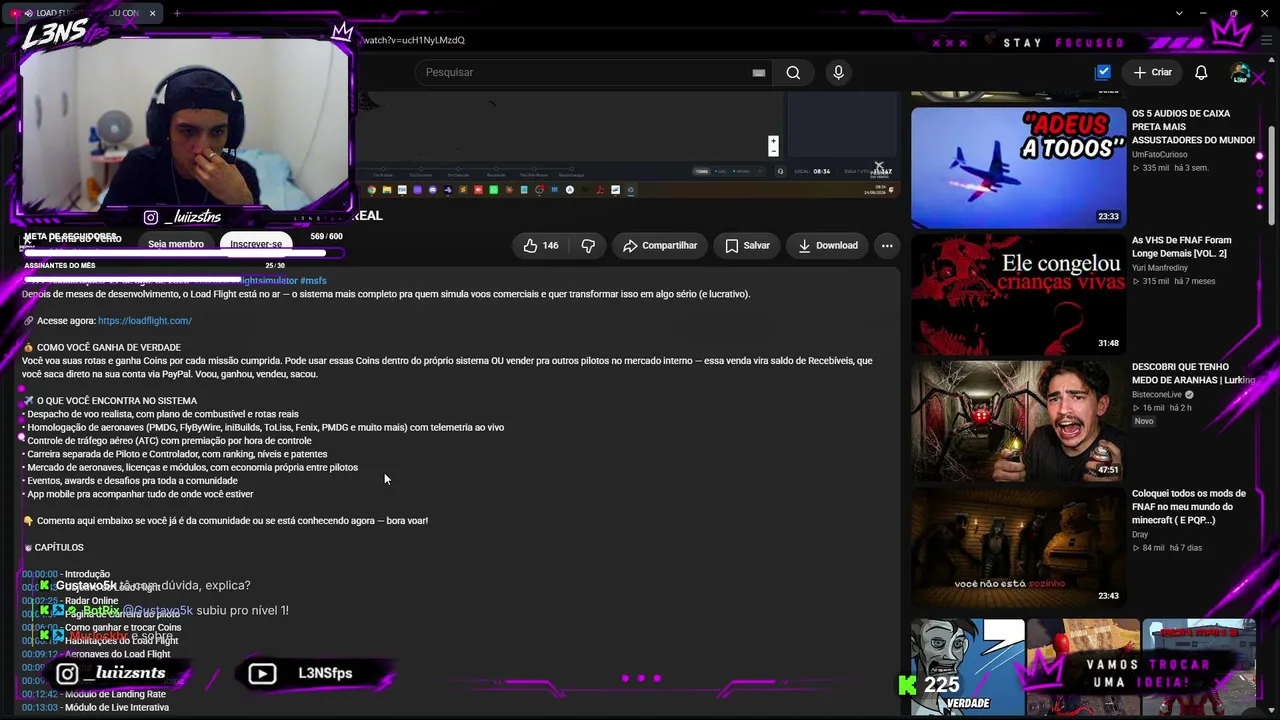The height and width of the screenshot is (720, 1280).
Task: Share the video via Compartilhar
Action: pos(660,245)
